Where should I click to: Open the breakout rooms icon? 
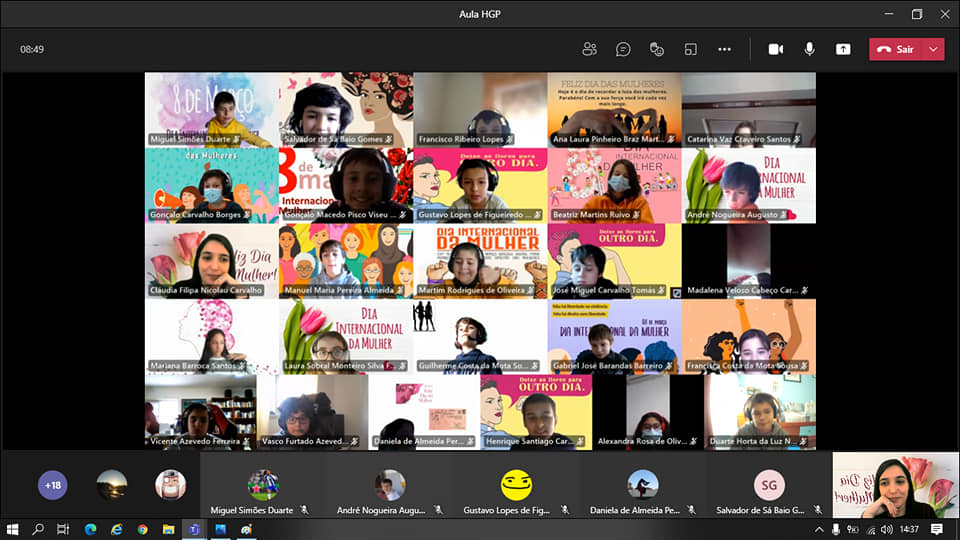(690, 49)
